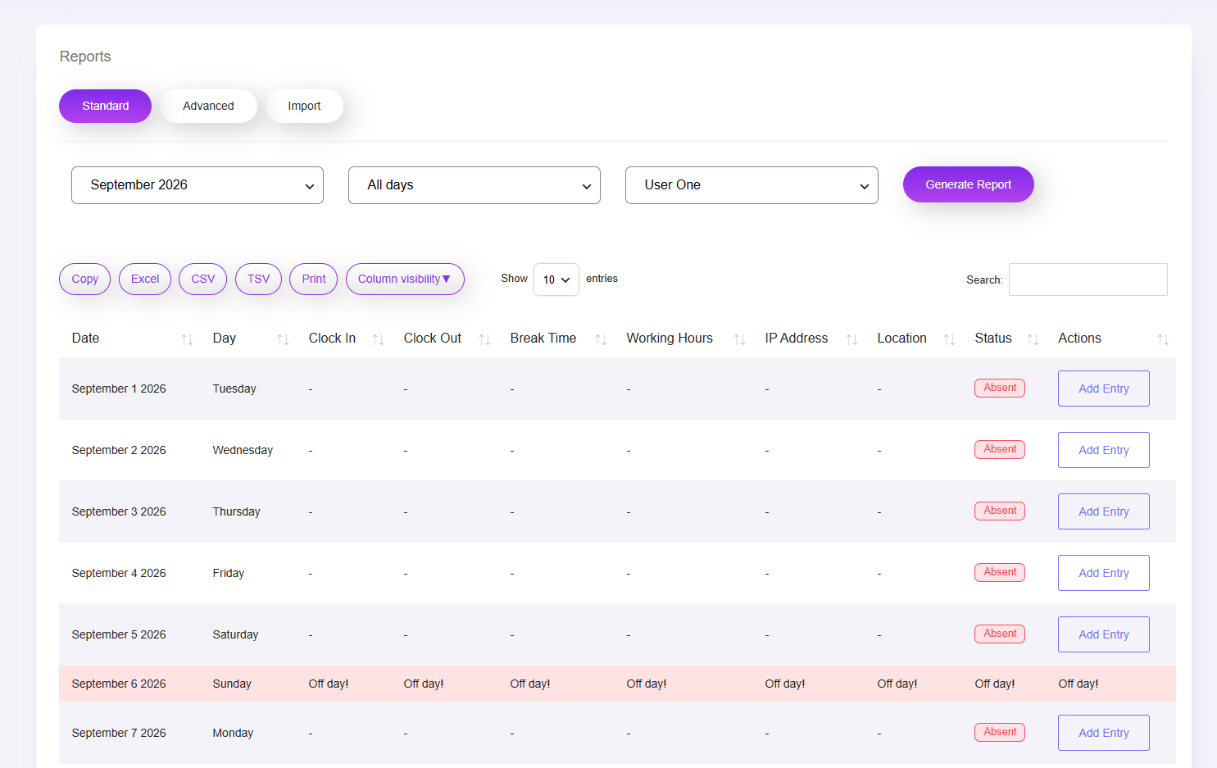Open the All days filter dropdown
The image size is (1217, 768).
474,185
